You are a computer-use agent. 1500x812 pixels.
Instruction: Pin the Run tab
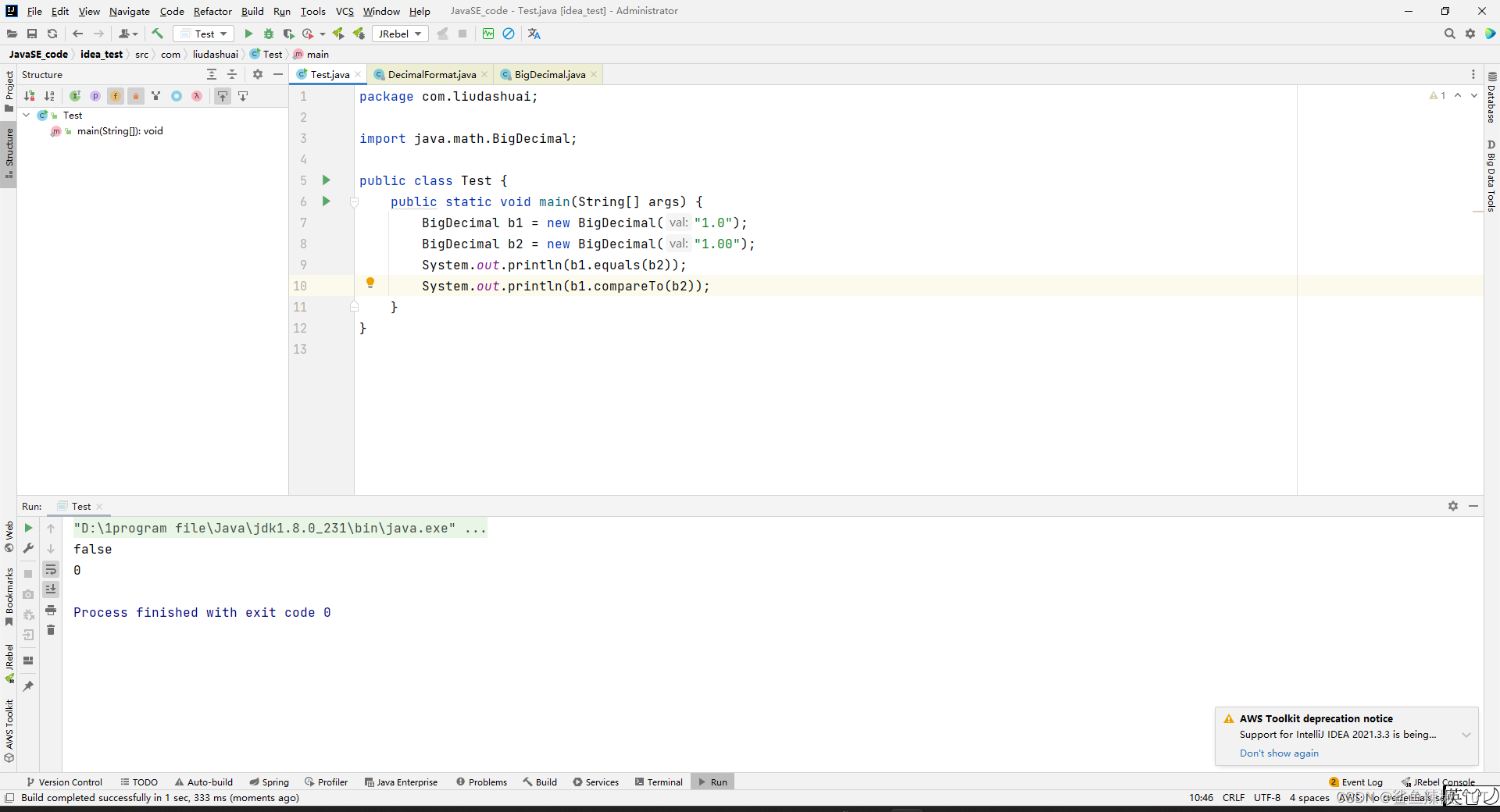29,686
